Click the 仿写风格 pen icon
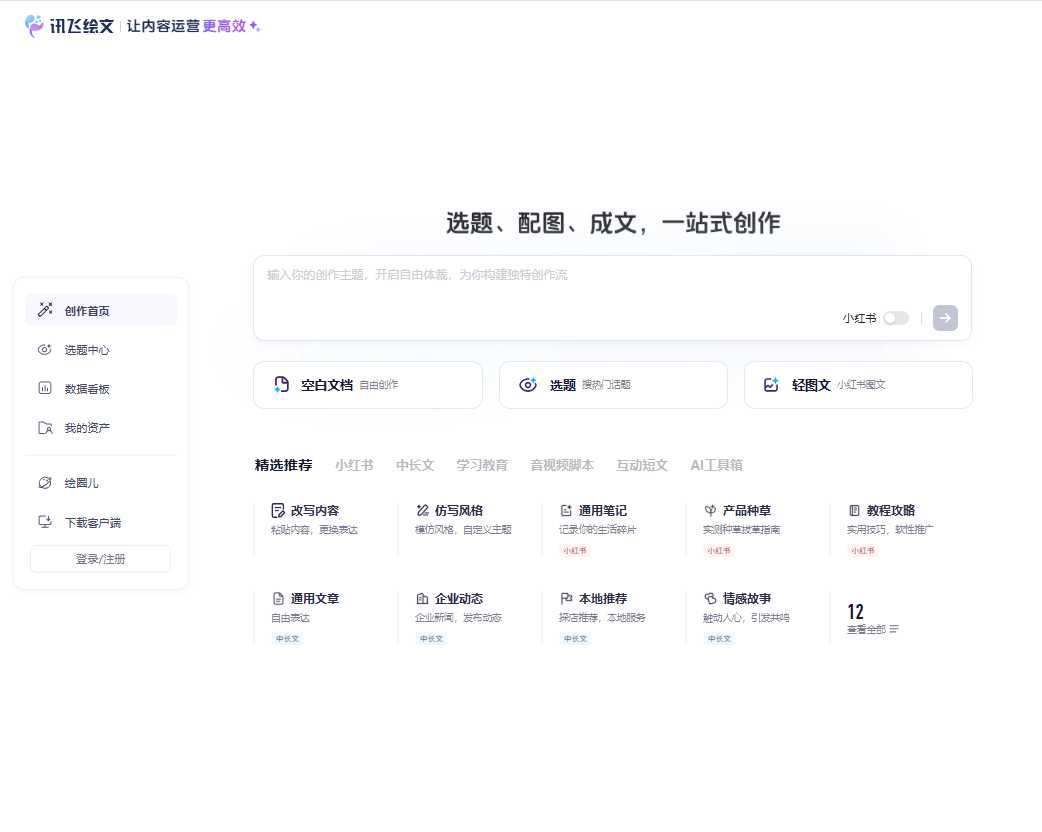The height and width of the screenshot is (832, 1042). pyautogui.click(x=423, y=509)
